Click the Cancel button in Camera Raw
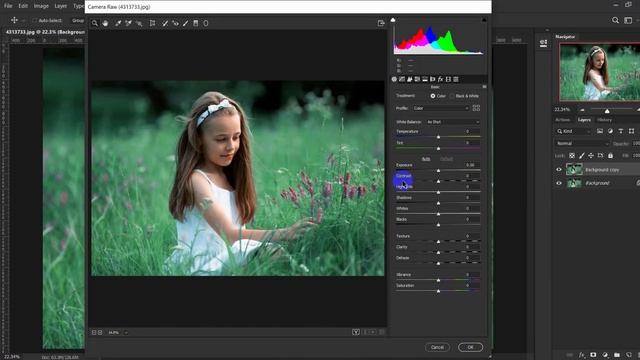The height and width of the screenshot is (360, 640). click(x=437, y=347)
